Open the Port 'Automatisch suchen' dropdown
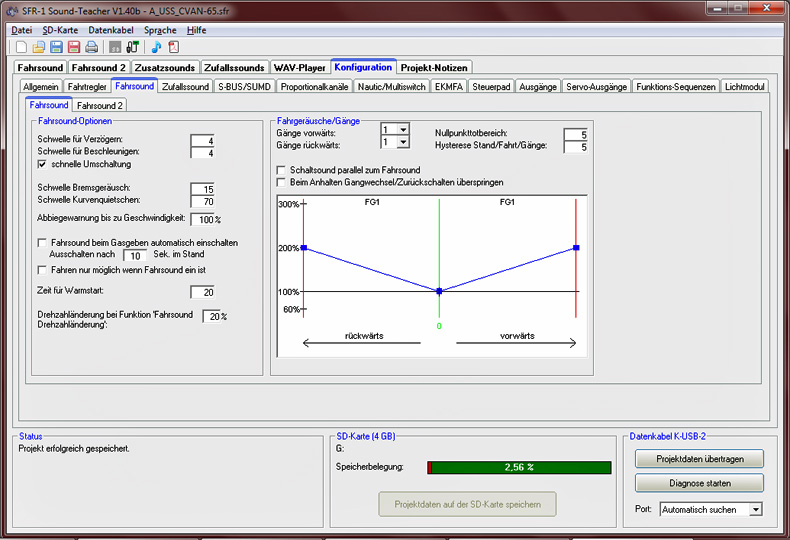 (x=755, y=509)
